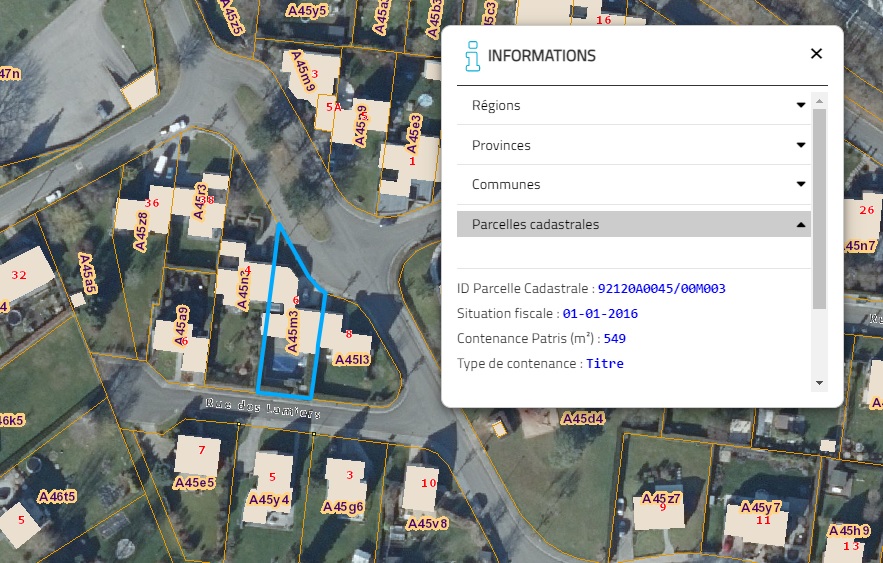This screenshot has height=563, width=883.
Task: Expand the Régions section arrow
Action: tap(801, 105)
